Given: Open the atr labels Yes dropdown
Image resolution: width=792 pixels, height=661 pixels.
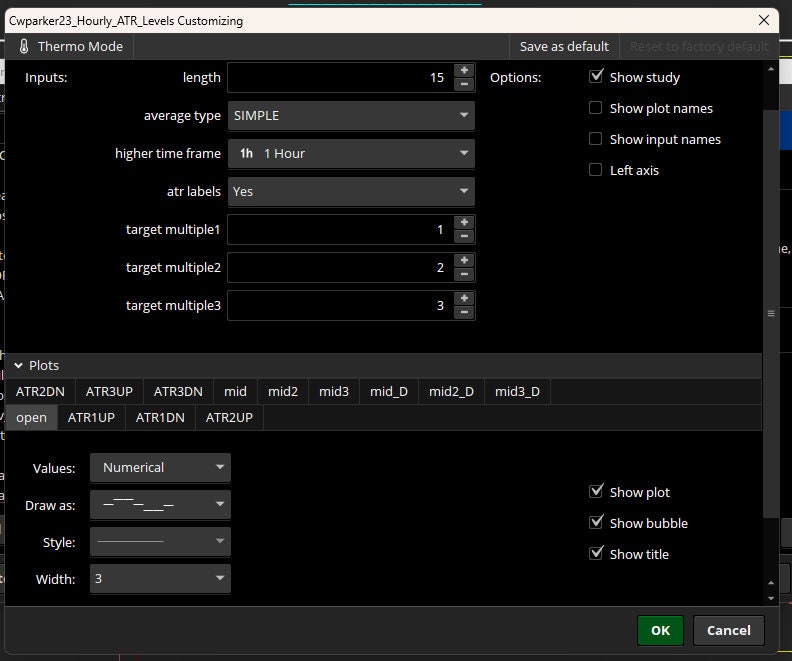Looking at the screenshot, I should (x=351, y=191).
